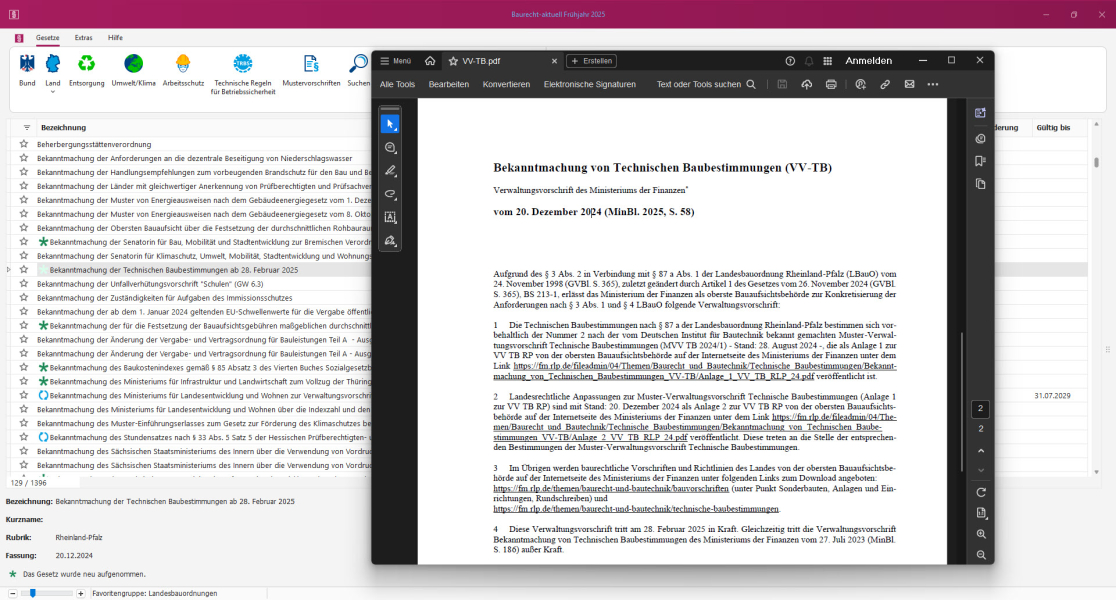Toggle star for Unfallverhütungsvorschrift Schulen row
This screenshot has height=600, width=1116.
click(x=23, y=283)
